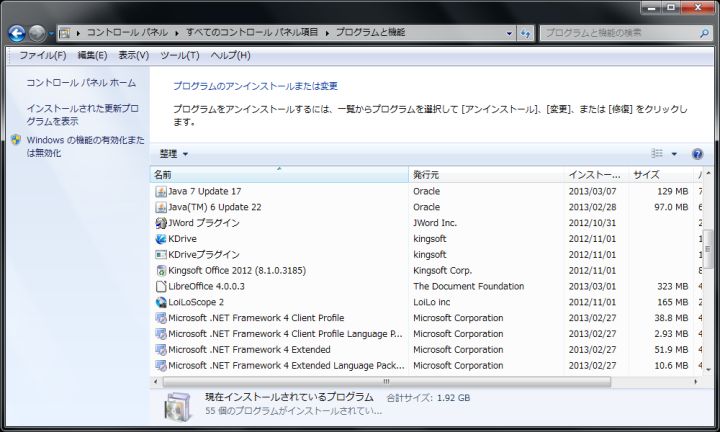Click the Microsoft .NET Framework 4 Extended icon
This screenshot has height=432, width=720.
[x=161, y=350]
